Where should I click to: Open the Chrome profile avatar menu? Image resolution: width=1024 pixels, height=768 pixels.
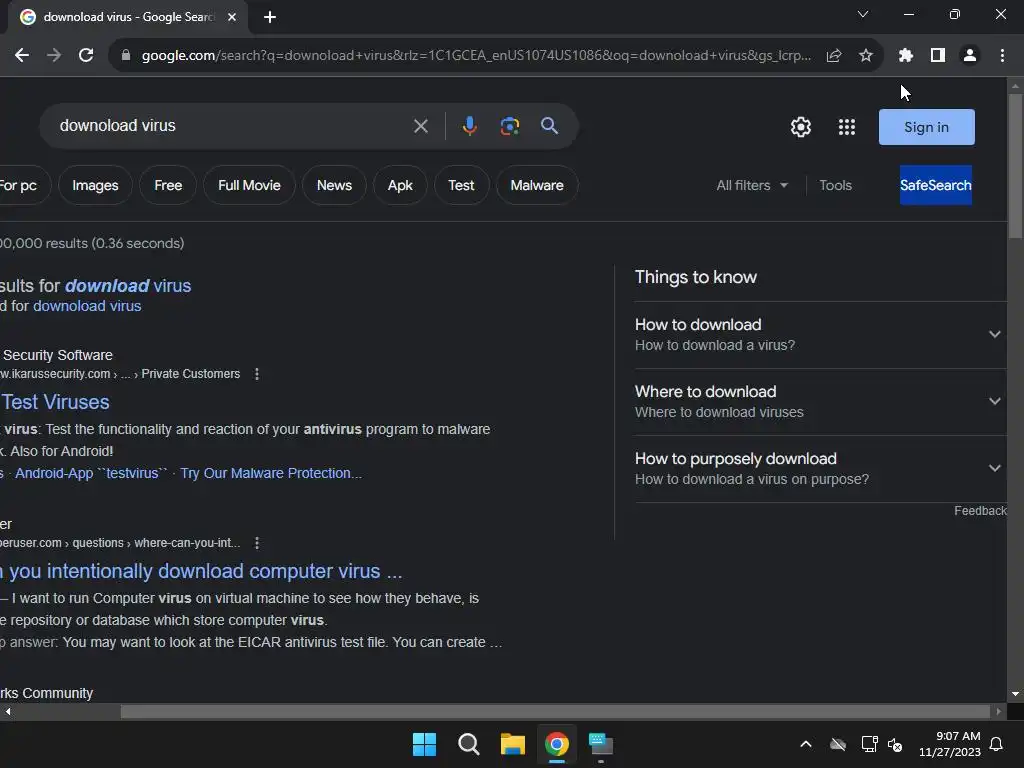pyautogui.click(x=970, y=56)
